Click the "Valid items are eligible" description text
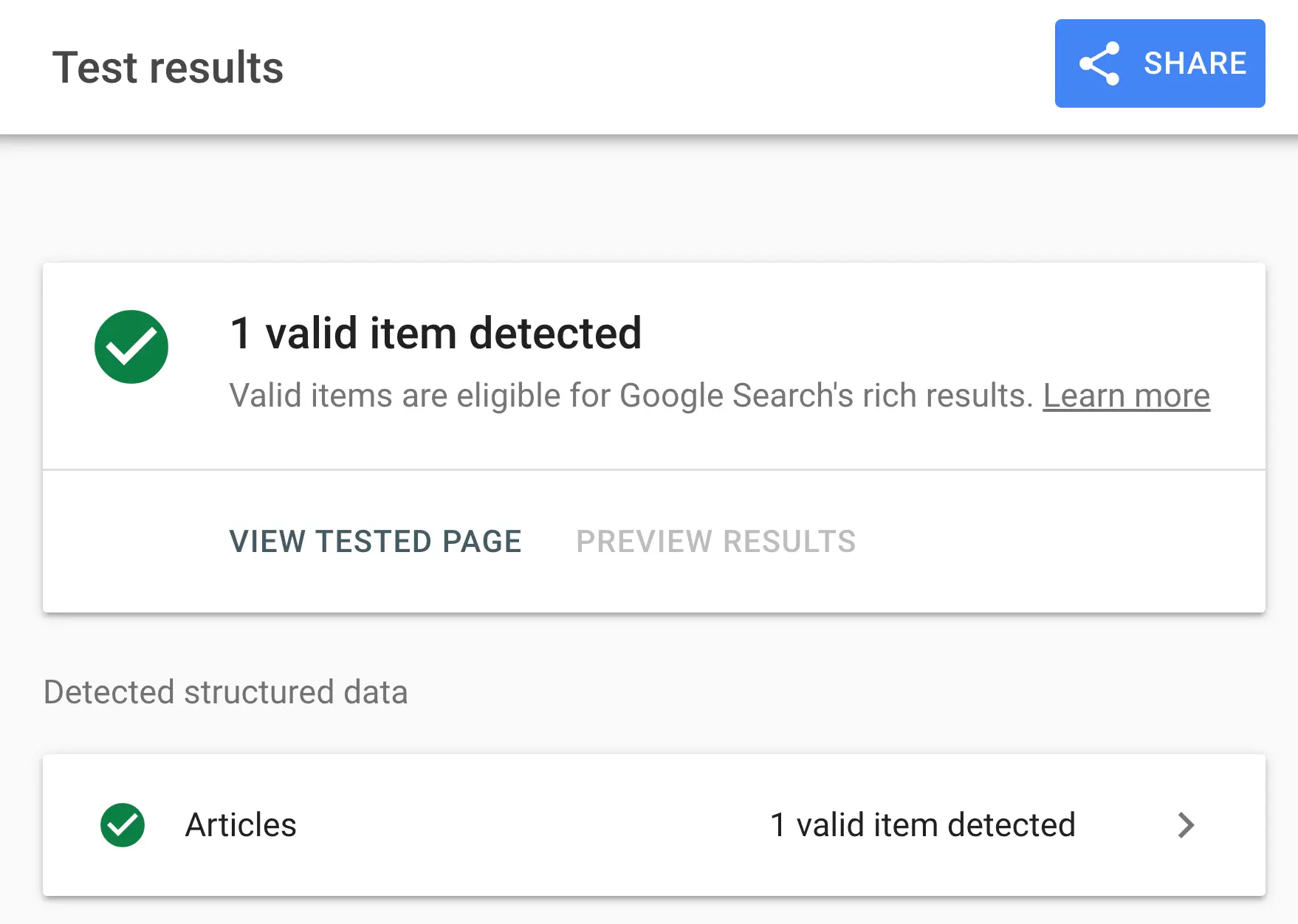This screenshot has height=924, width=1298. pos(631,396)
